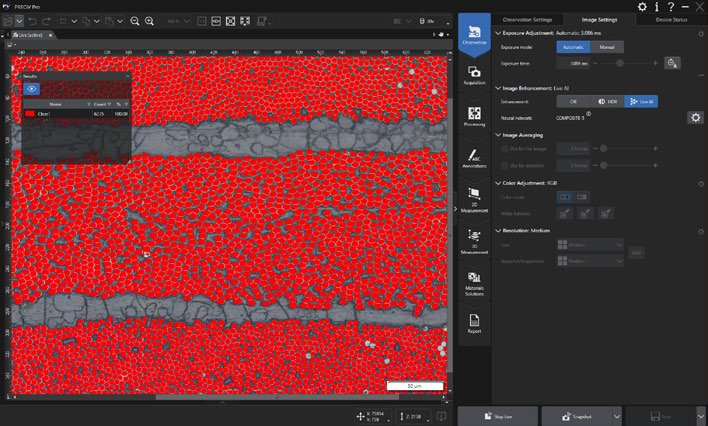This screenshot has width=708, height=426.
Task: Enable HDR enhancement
Action: tap(606, 101)
